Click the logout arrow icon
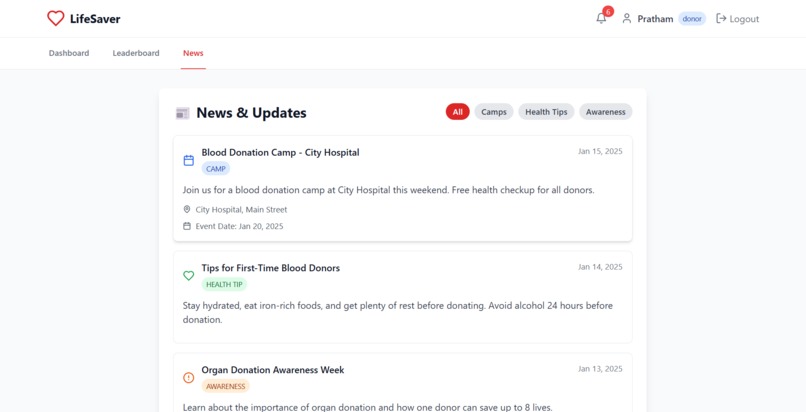Viewport: 806px width, 412px height. pyautogui.click(x=721, y=18)
